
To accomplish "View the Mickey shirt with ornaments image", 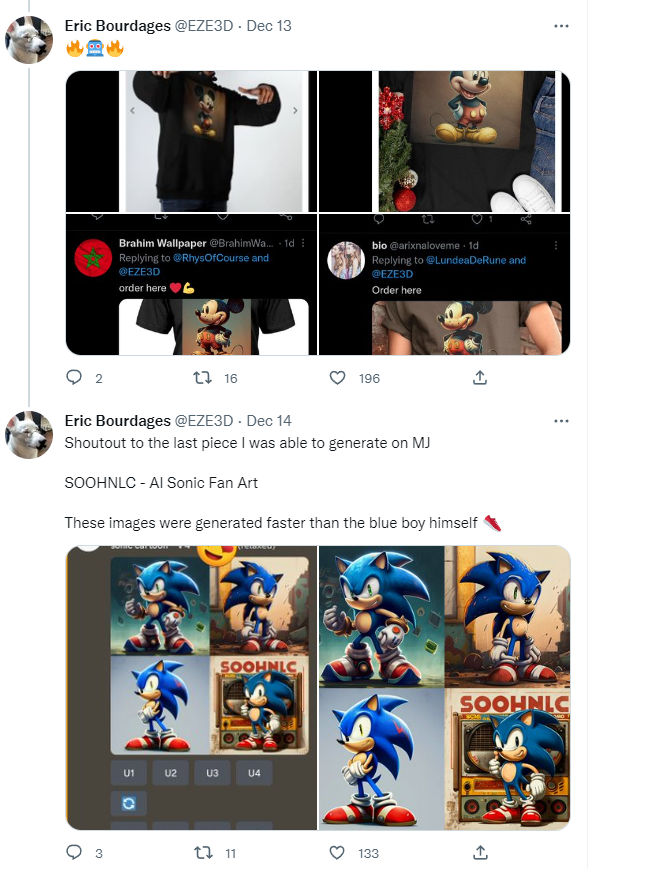I will (444, 213).
